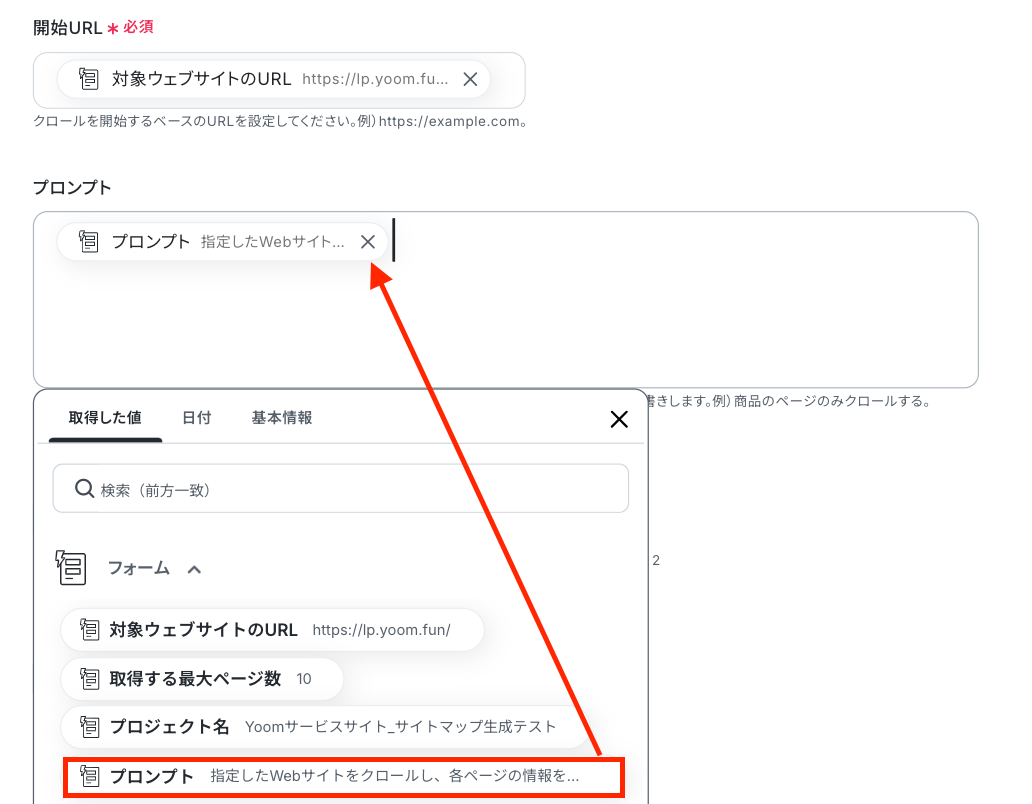Screen dimensions: 1032x804
Task: Click the https://example.com hint text
Action: pos(449,122)
